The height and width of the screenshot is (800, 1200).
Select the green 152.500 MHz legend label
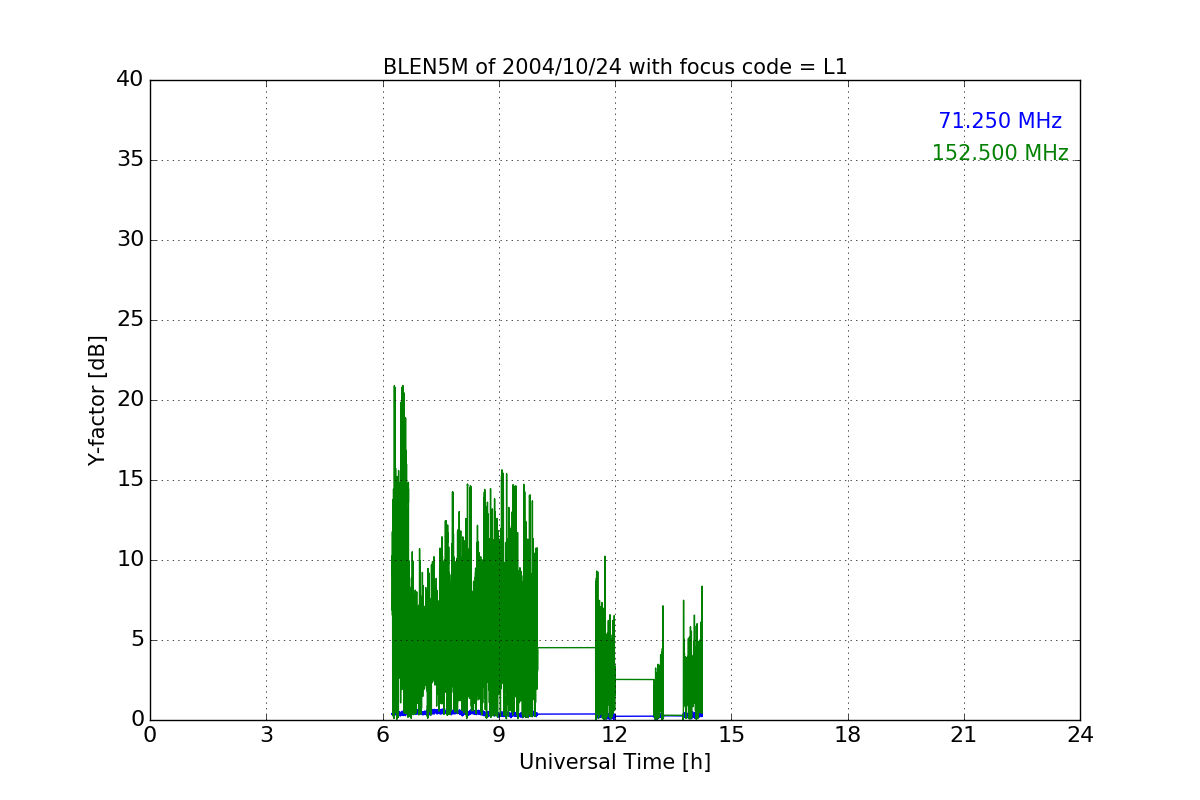tap(1000, 153)
